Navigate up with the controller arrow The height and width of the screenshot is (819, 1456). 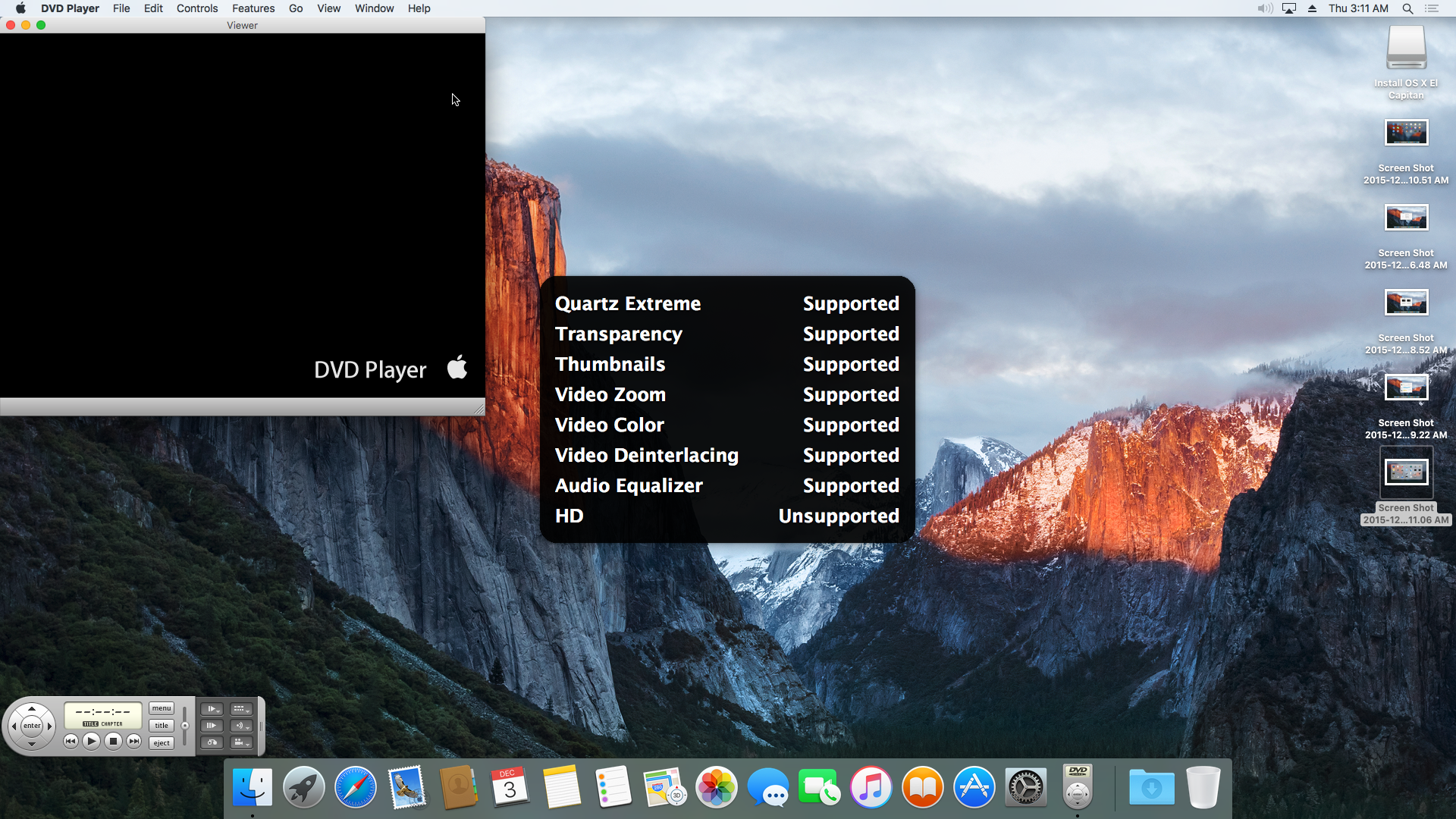pos(32,708)
